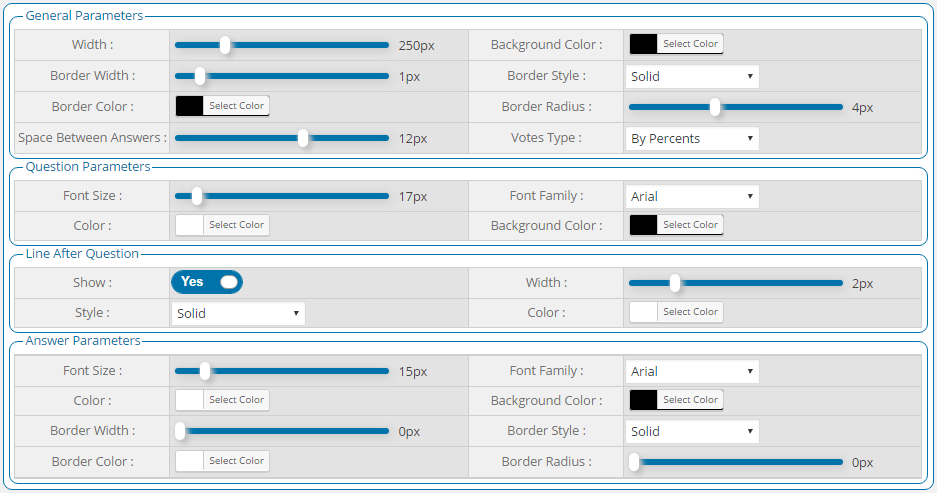Click the black Answer Background Color swatch
This screenshot has width=937, height=493.
click(x=643, y=400)
